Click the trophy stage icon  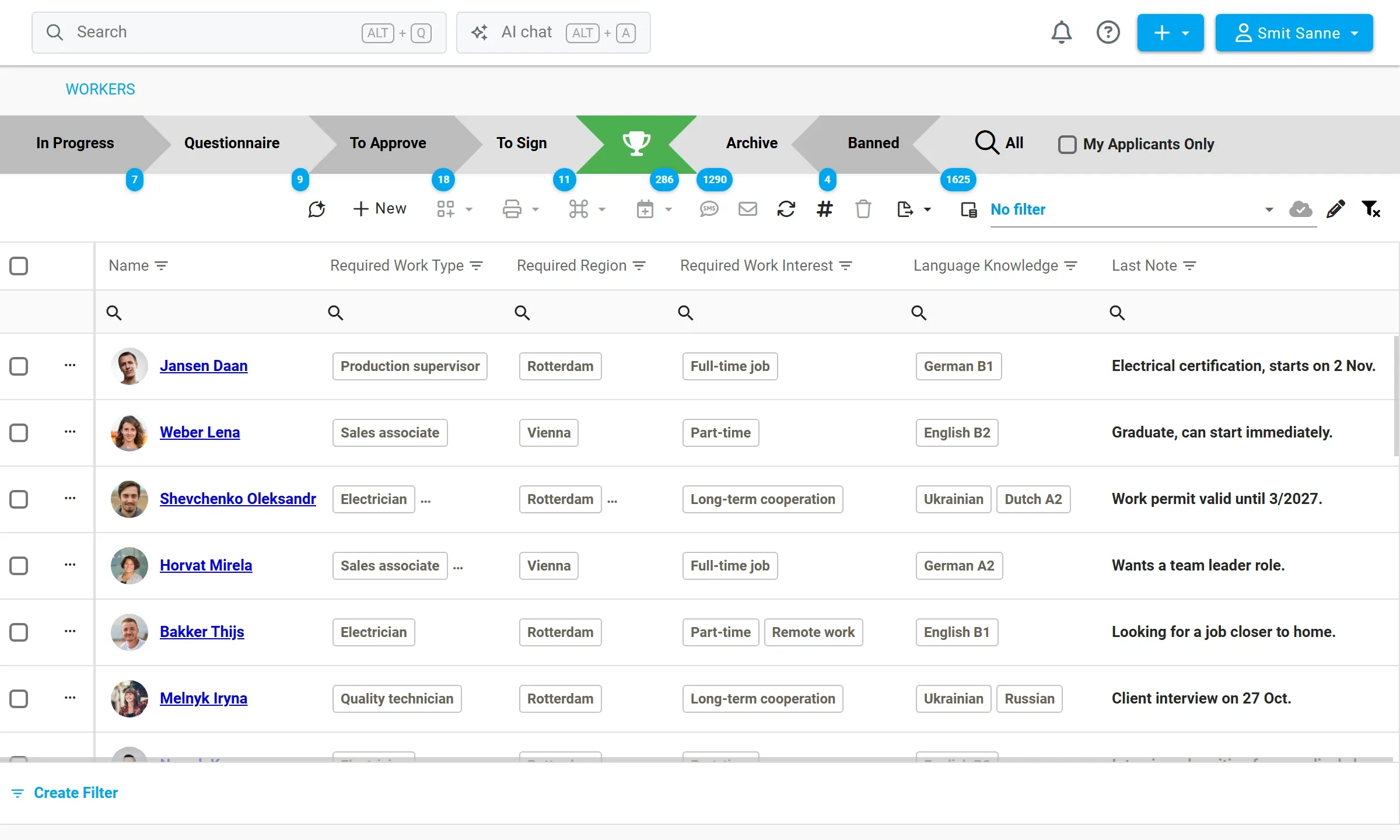pos(636,143)
